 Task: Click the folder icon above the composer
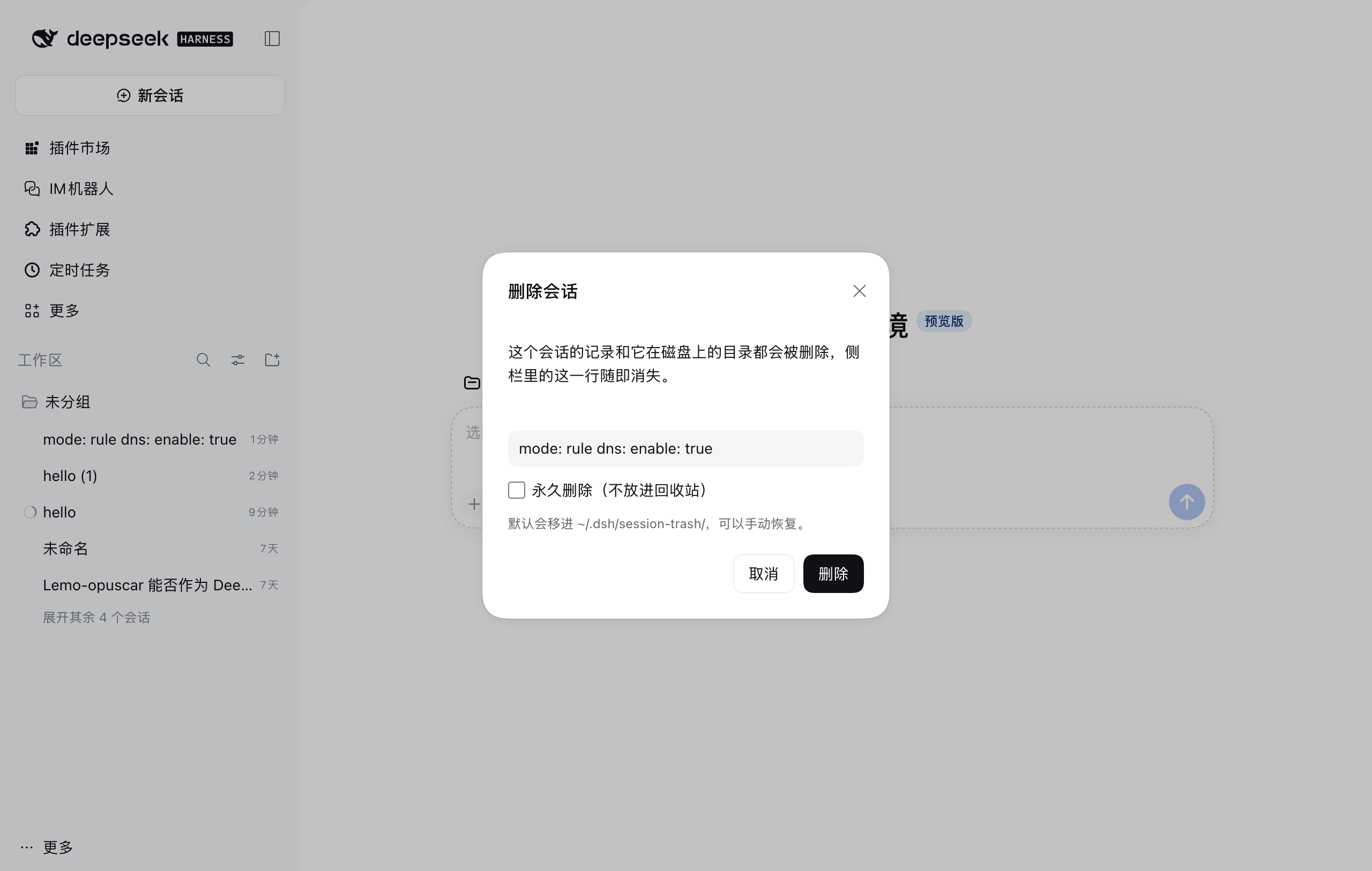tap(472, 383)
